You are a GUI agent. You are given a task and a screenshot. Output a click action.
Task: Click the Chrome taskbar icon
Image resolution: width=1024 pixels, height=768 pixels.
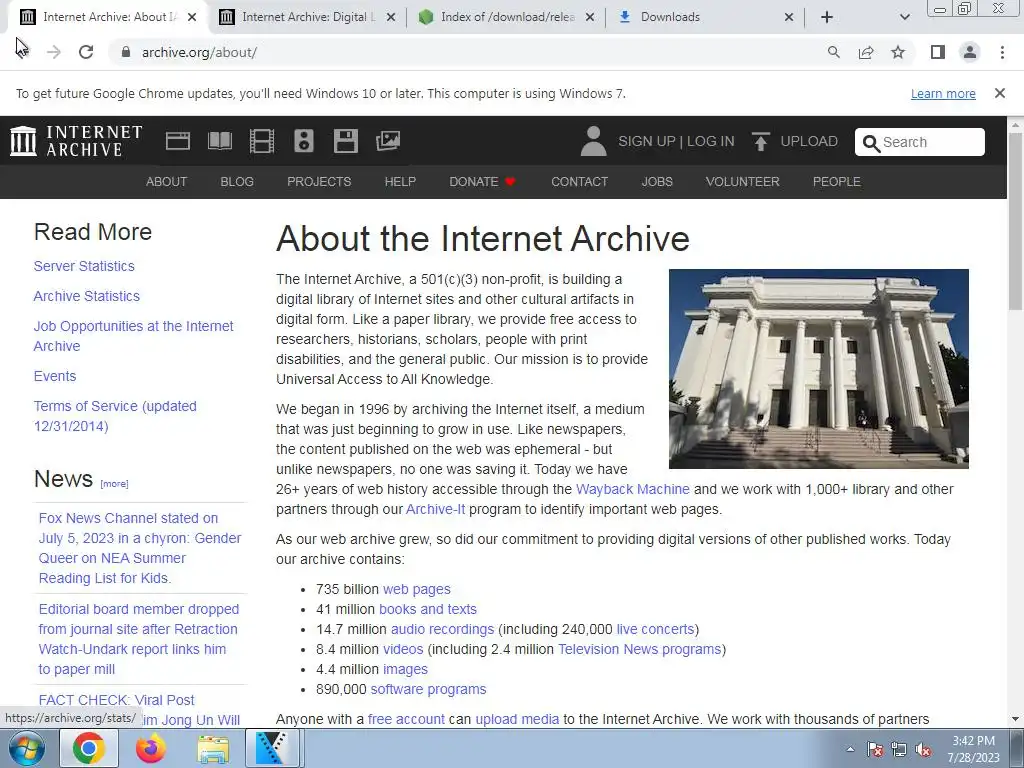pos(89,749)
